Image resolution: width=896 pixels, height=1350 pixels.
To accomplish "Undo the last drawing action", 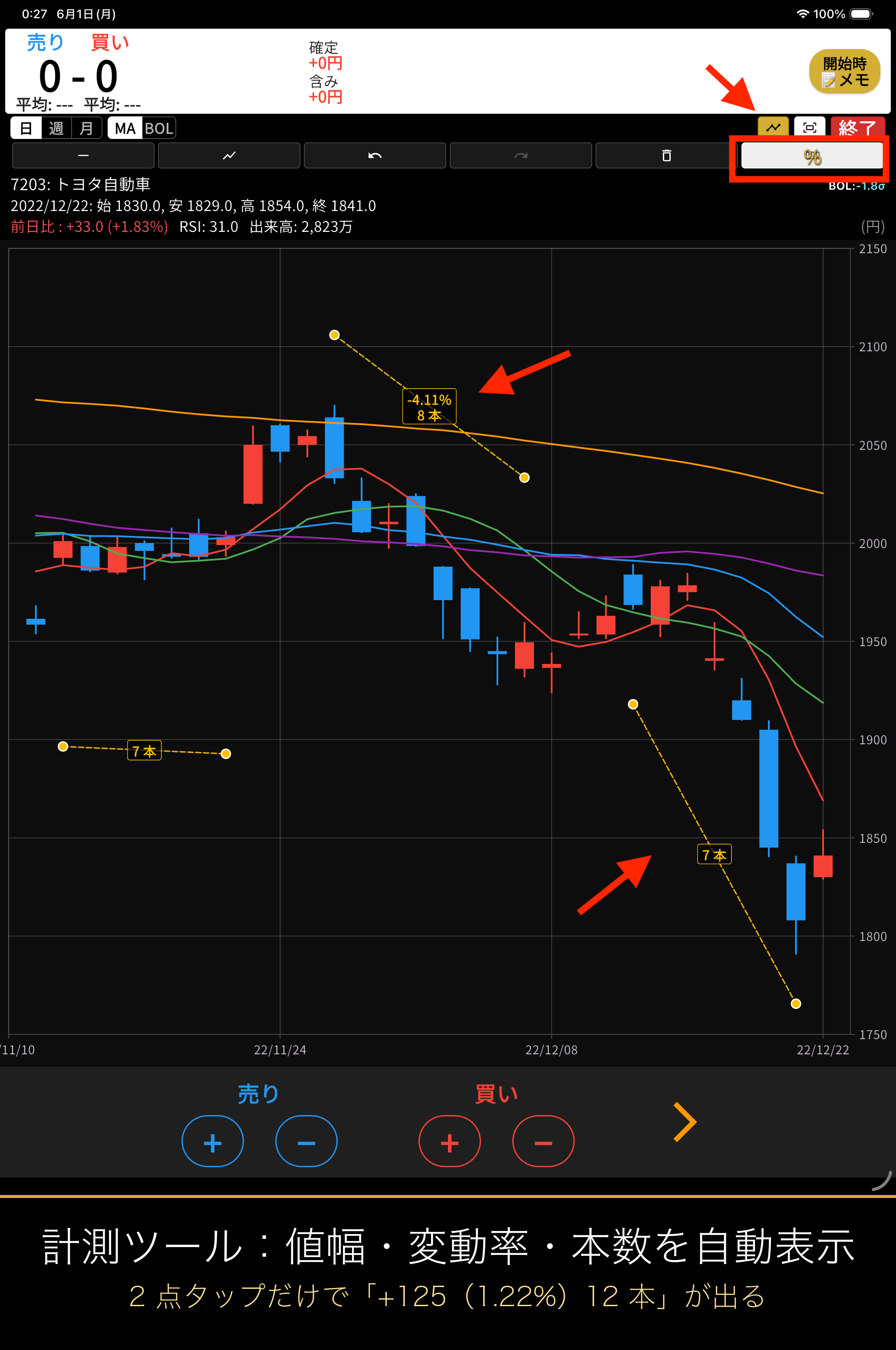I will point(375,155).
